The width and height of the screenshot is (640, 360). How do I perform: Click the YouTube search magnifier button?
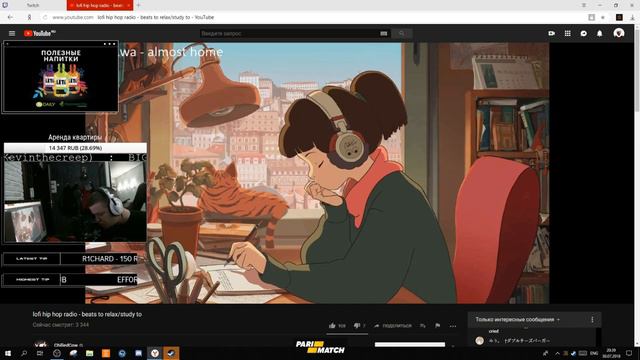point(402,33)
